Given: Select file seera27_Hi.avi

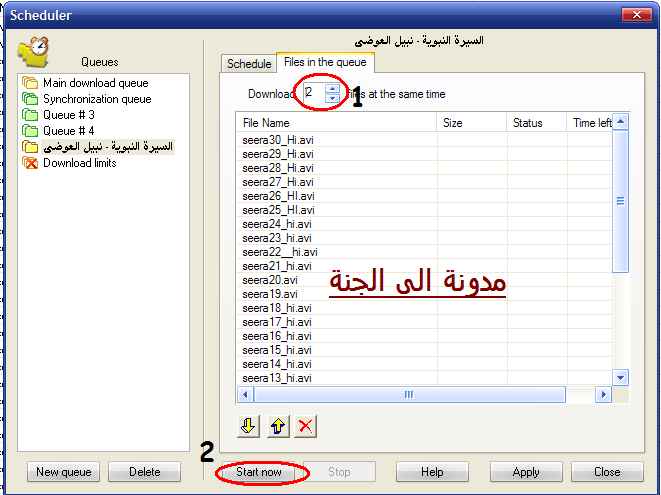Looking at the screenshot, I should (278, 182).
